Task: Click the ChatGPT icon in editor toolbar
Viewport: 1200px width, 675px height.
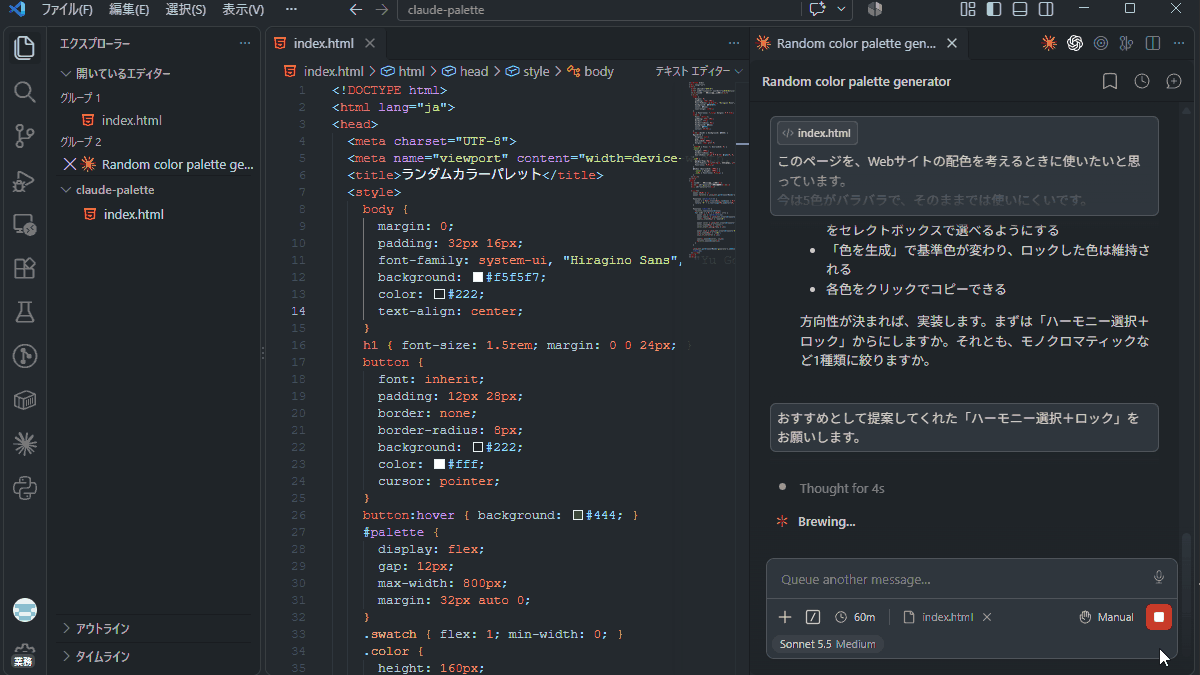Action: pos(1075,43)
